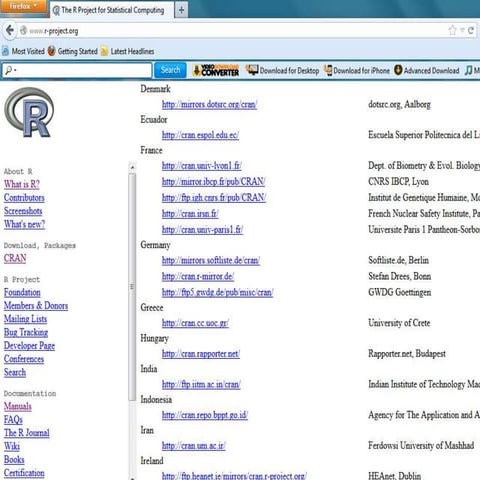The width and height of the screenshot is (480, 480).
Task: Open the Bug Tracking link
Action: point(26,332)
